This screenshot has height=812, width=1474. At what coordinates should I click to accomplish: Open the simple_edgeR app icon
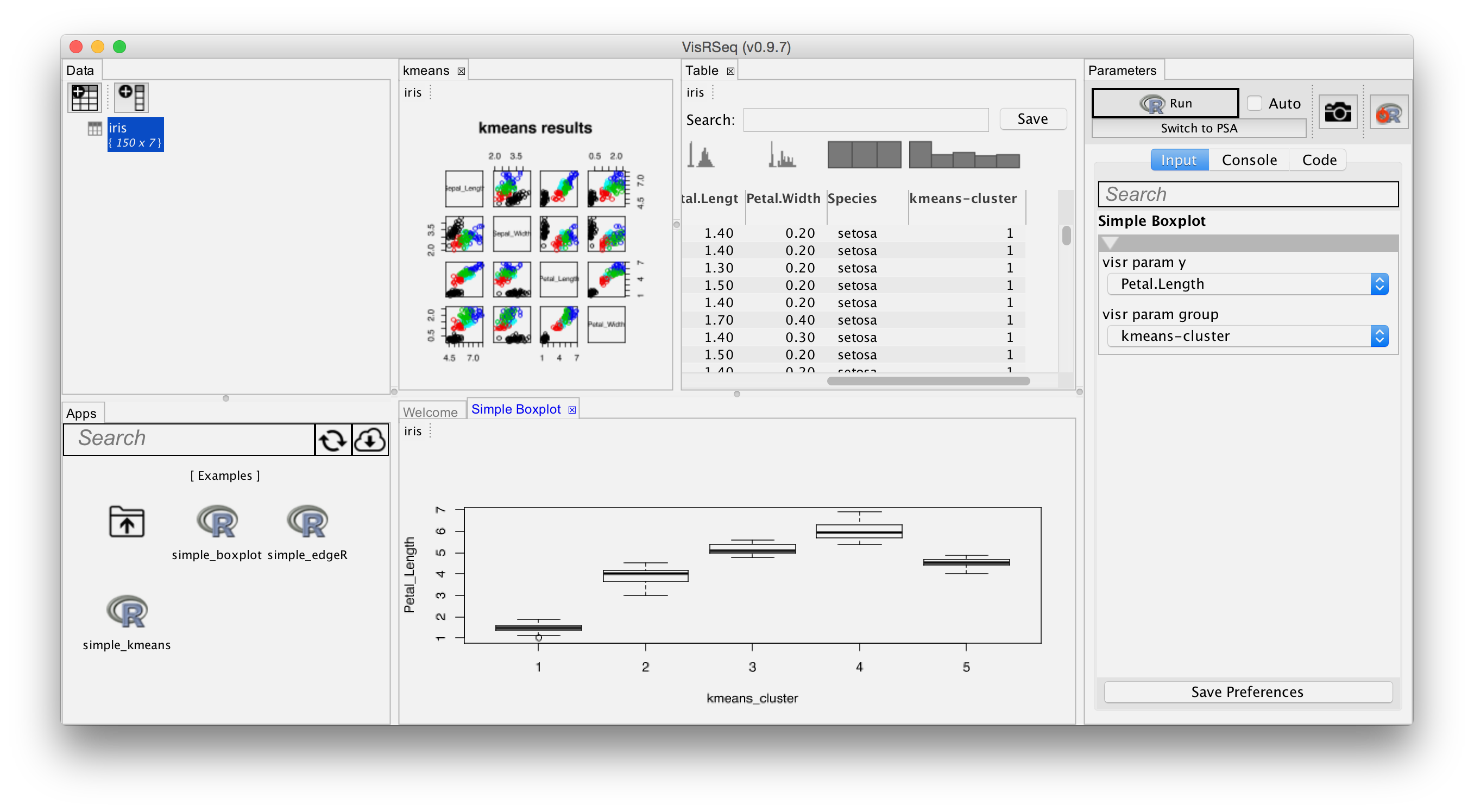(x=307, y=522)
